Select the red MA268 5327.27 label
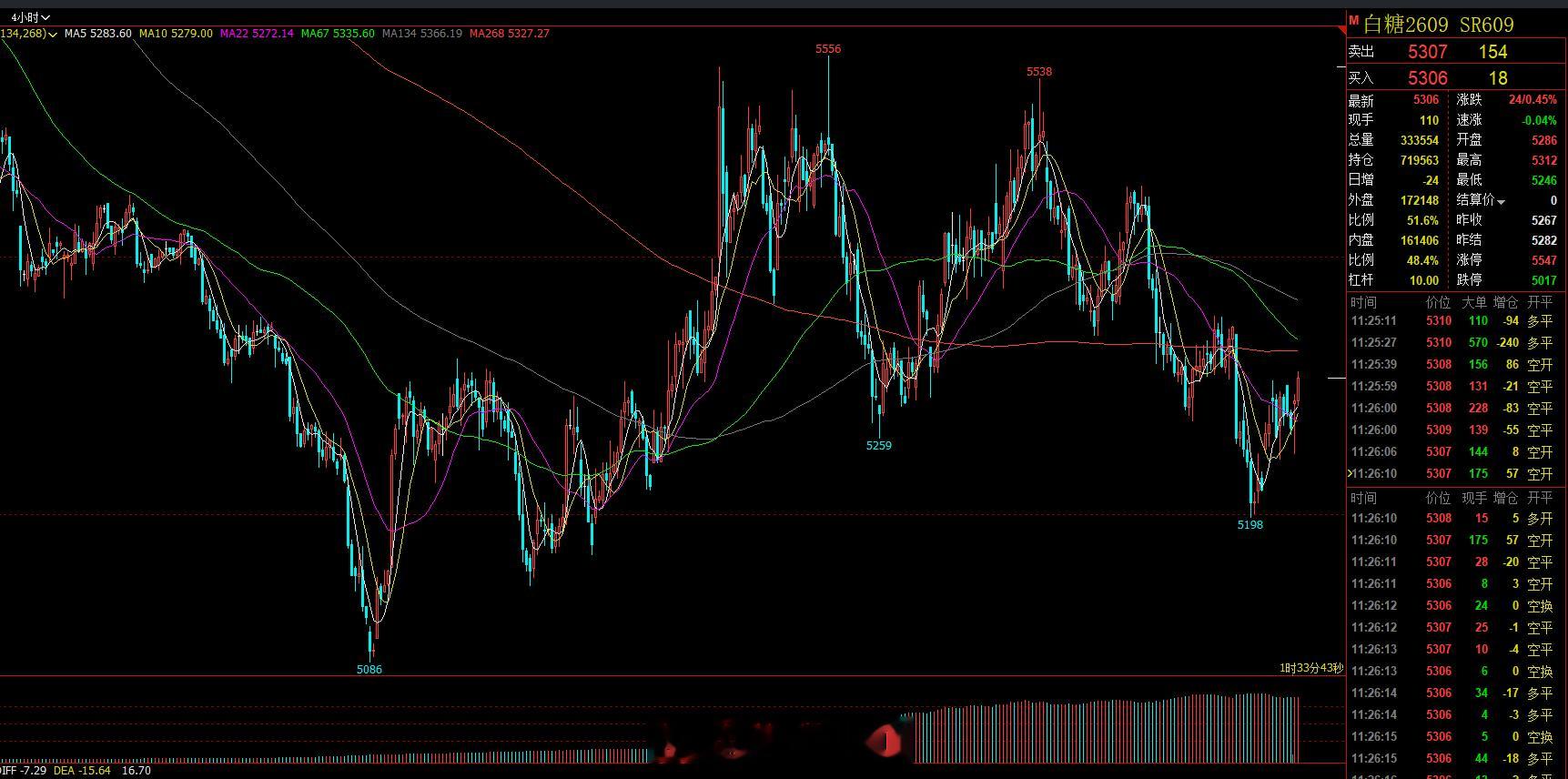 [x=510, y=34]
